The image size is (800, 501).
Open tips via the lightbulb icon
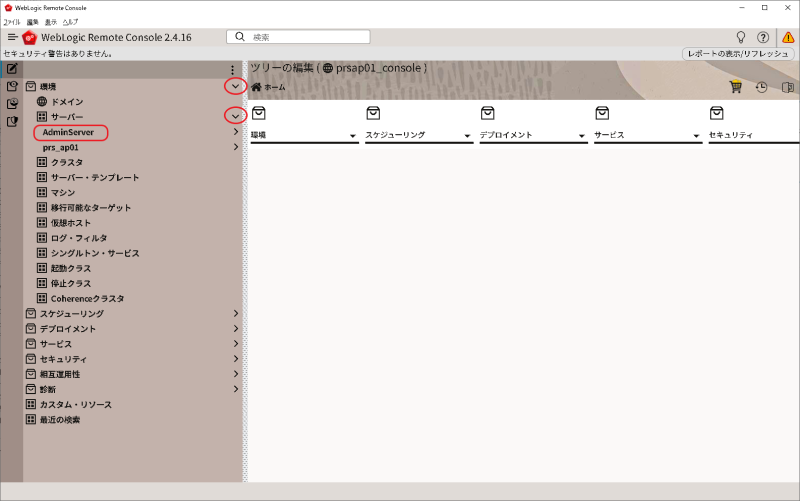point(741,37)
